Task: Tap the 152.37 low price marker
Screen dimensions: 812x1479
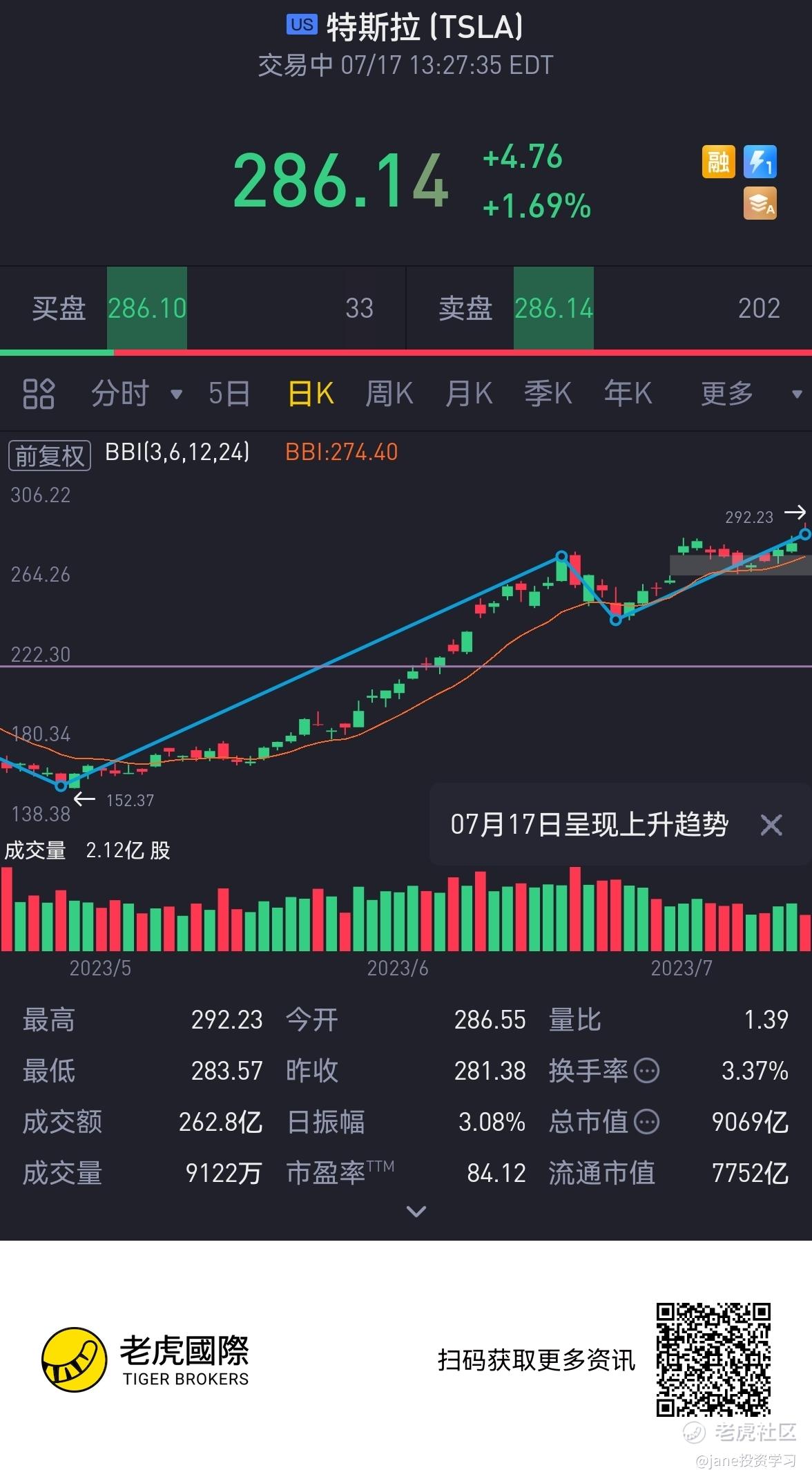Action: coord(130,801)
